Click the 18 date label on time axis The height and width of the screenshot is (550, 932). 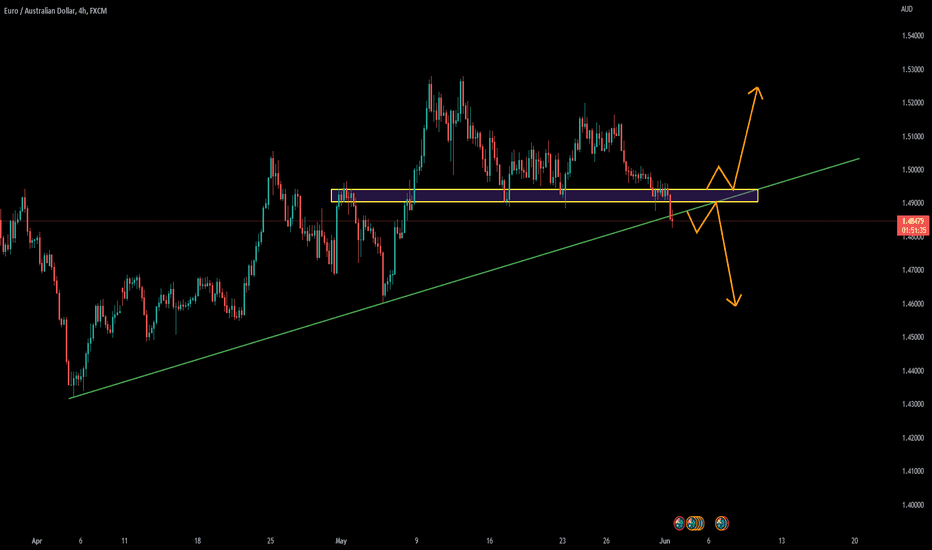[197, 541]
